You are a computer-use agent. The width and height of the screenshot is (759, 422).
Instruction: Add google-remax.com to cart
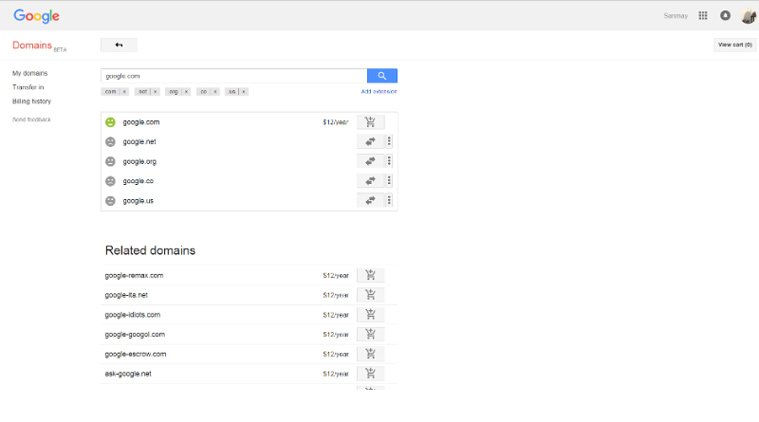(370, 275)
